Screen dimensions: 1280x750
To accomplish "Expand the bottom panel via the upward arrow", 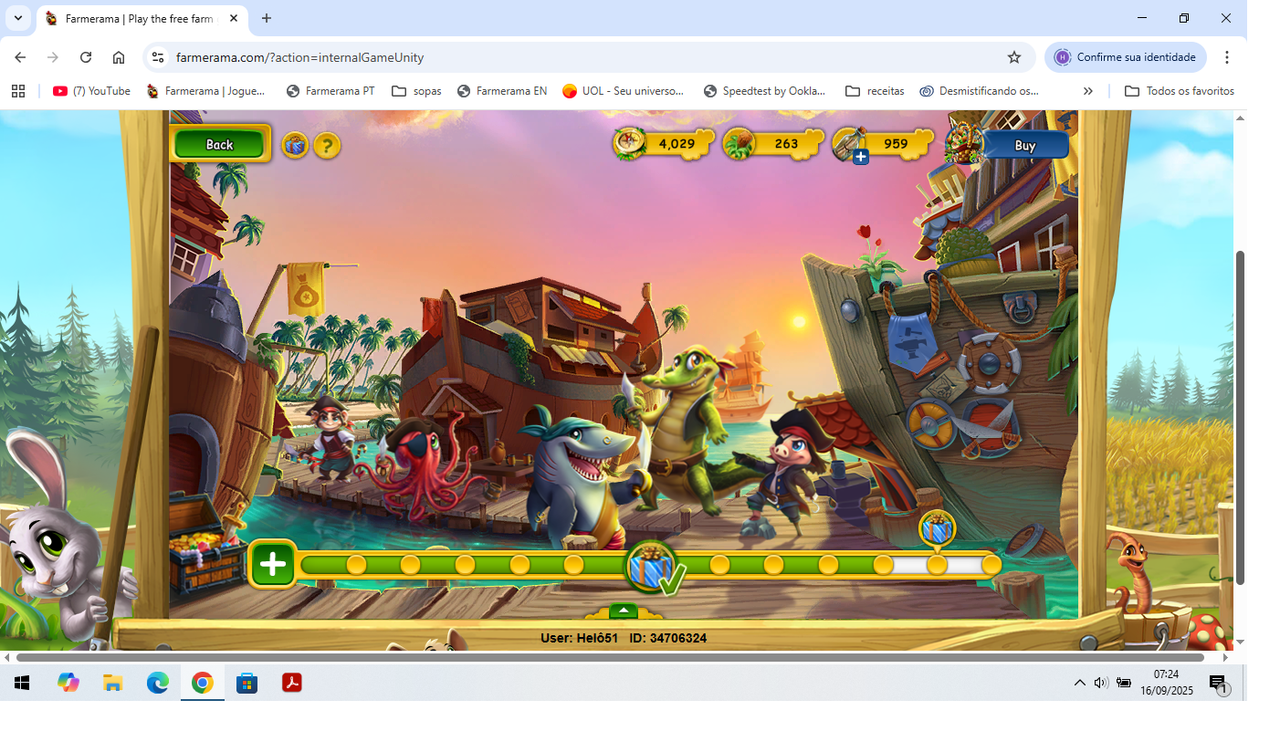I will [623, 612].
